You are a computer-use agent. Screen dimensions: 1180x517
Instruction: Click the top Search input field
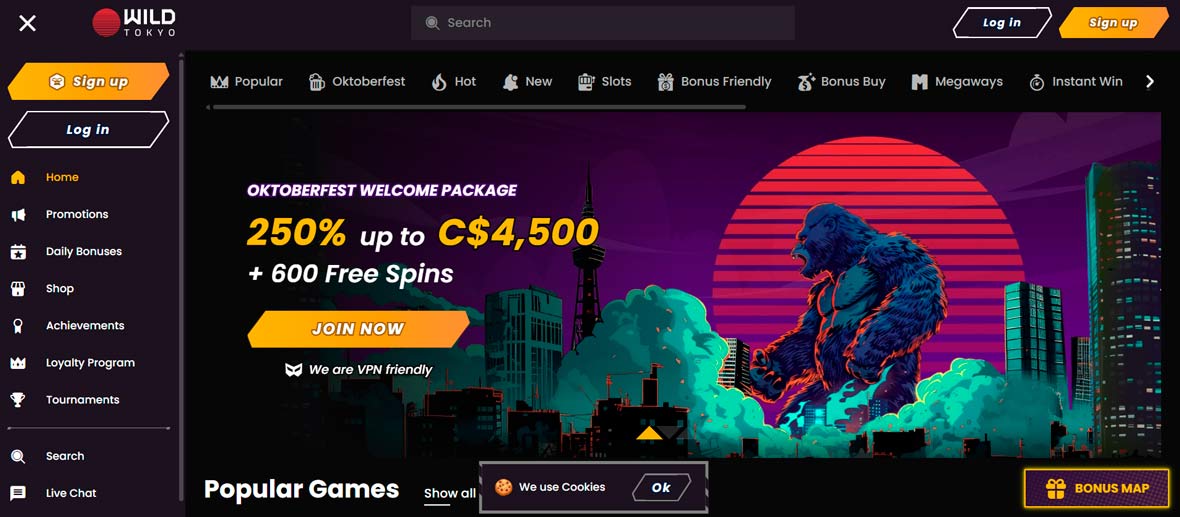coord(603,23)
